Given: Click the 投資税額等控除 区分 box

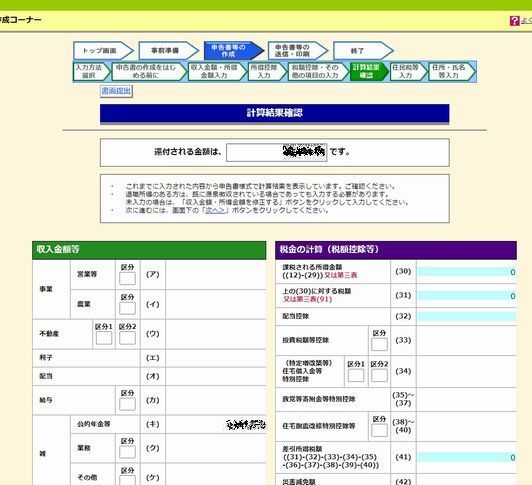Looking at the screenshot, I should pyautogui.click(x=379, y=344).
